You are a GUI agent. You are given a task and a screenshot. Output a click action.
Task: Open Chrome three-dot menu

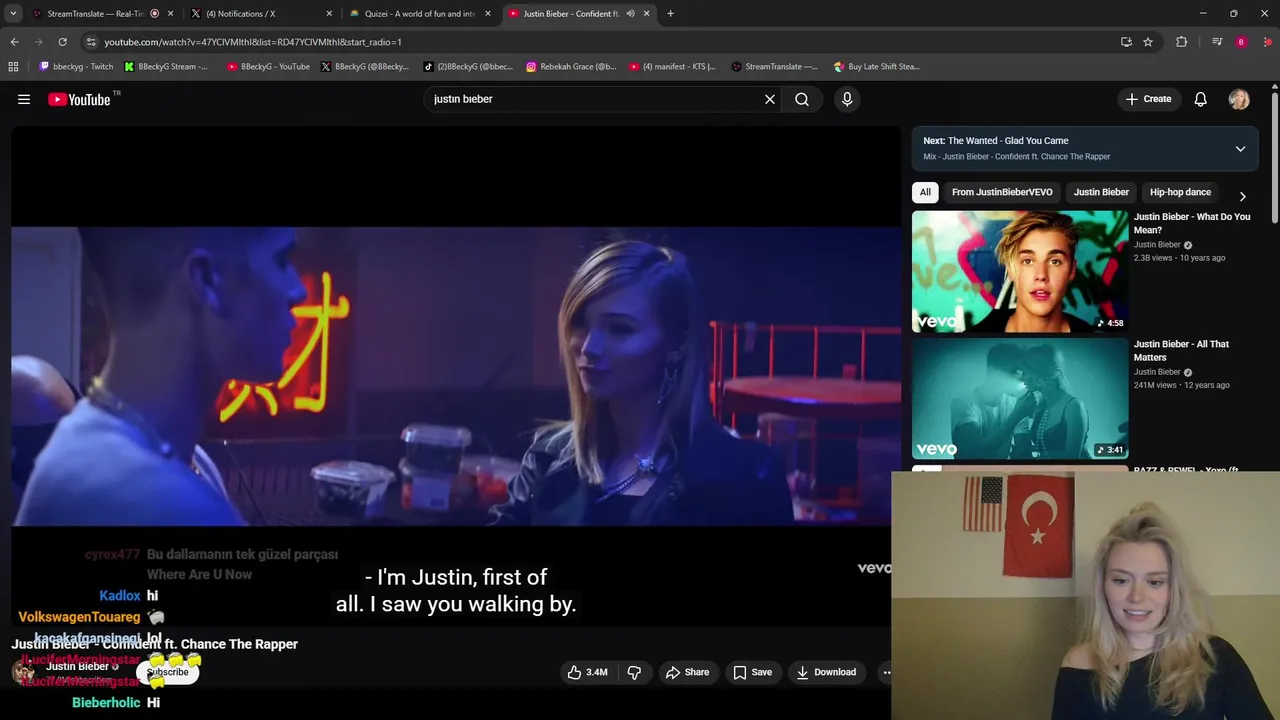pyautogui.click(x=1268, y=42)
